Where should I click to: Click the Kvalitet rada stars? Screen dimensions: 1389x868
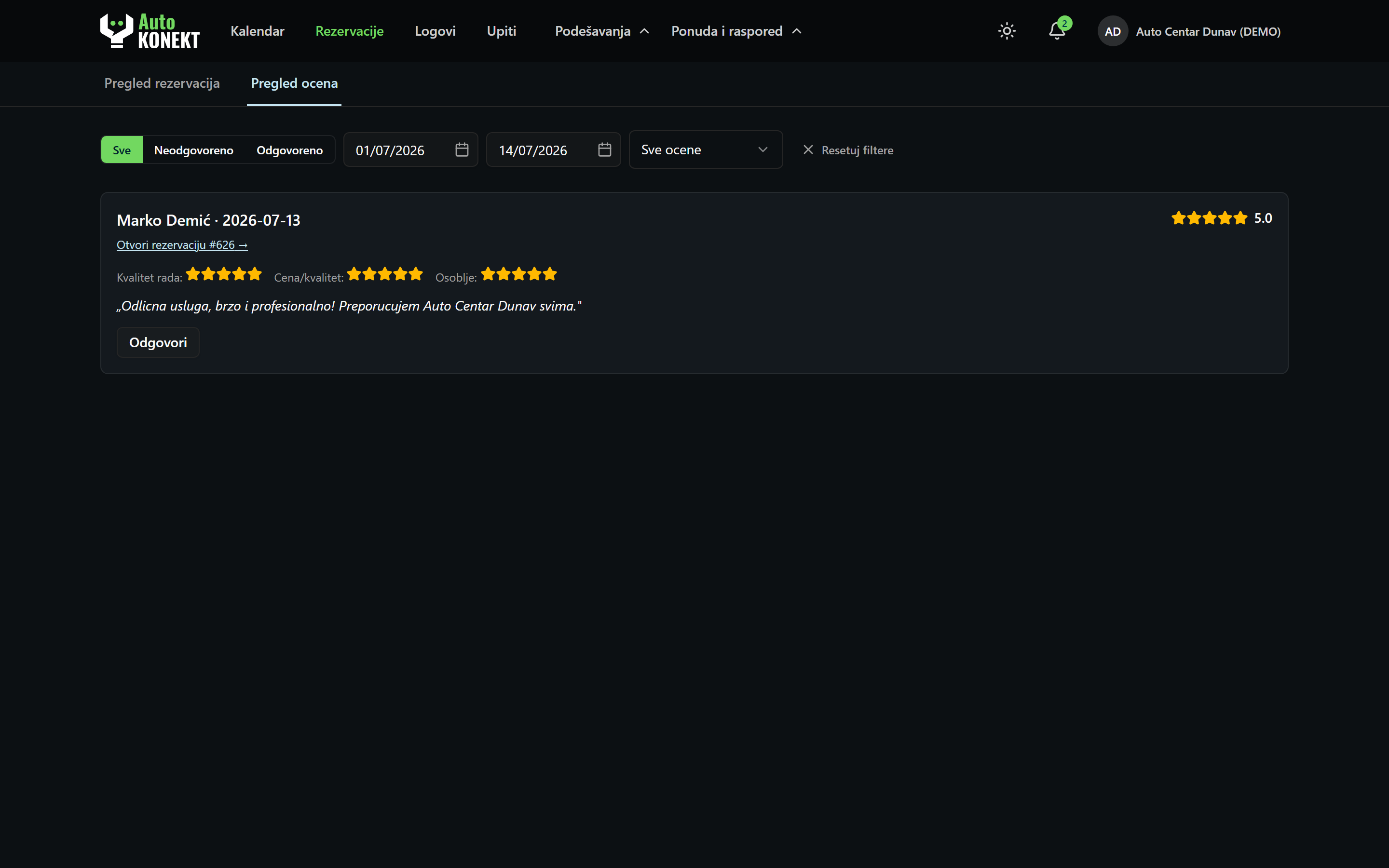224,274
